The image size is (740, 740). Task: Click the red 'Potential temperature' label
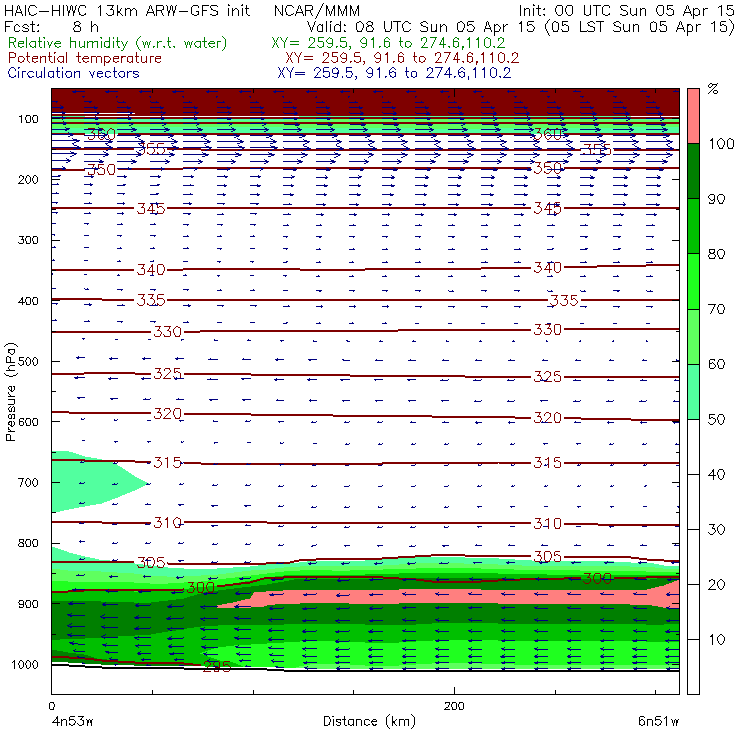coord(85,58)
